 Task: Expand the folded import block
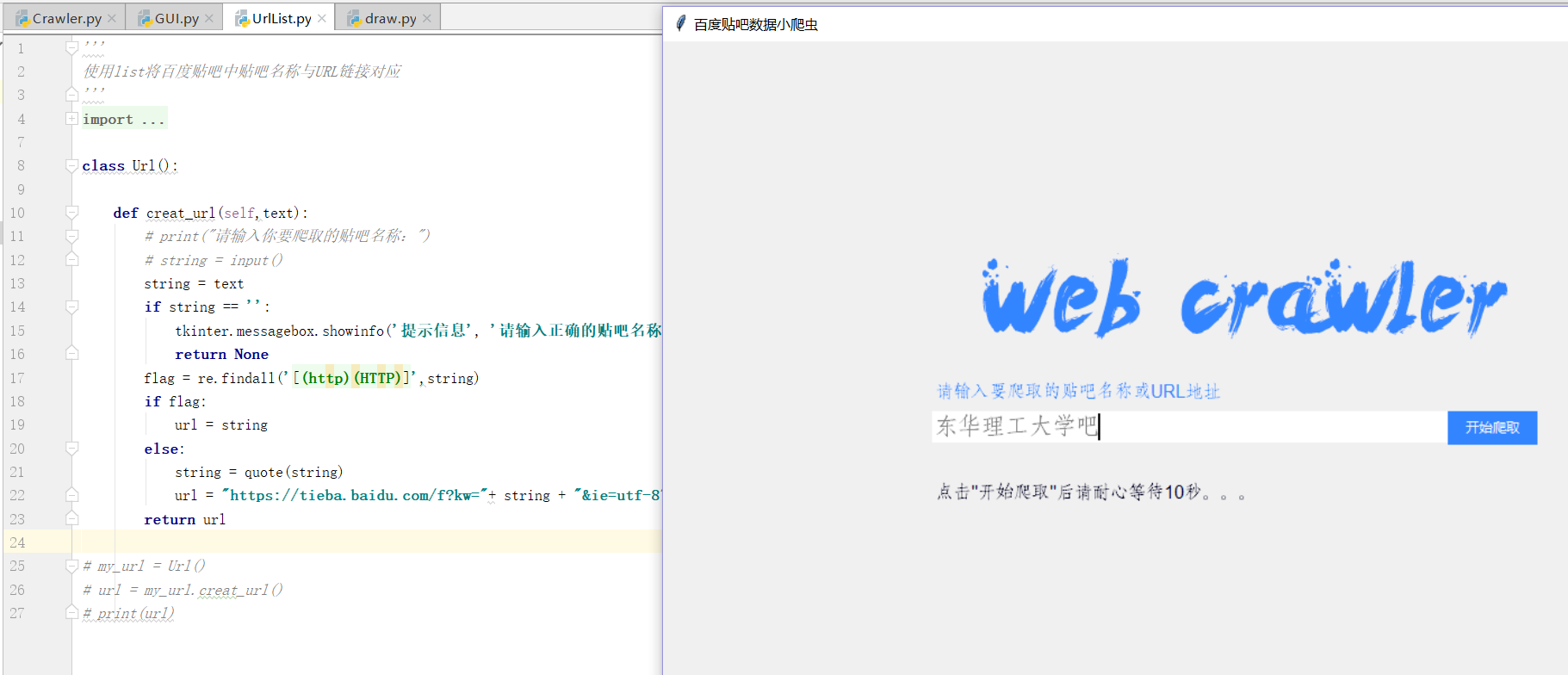[72, 119]
